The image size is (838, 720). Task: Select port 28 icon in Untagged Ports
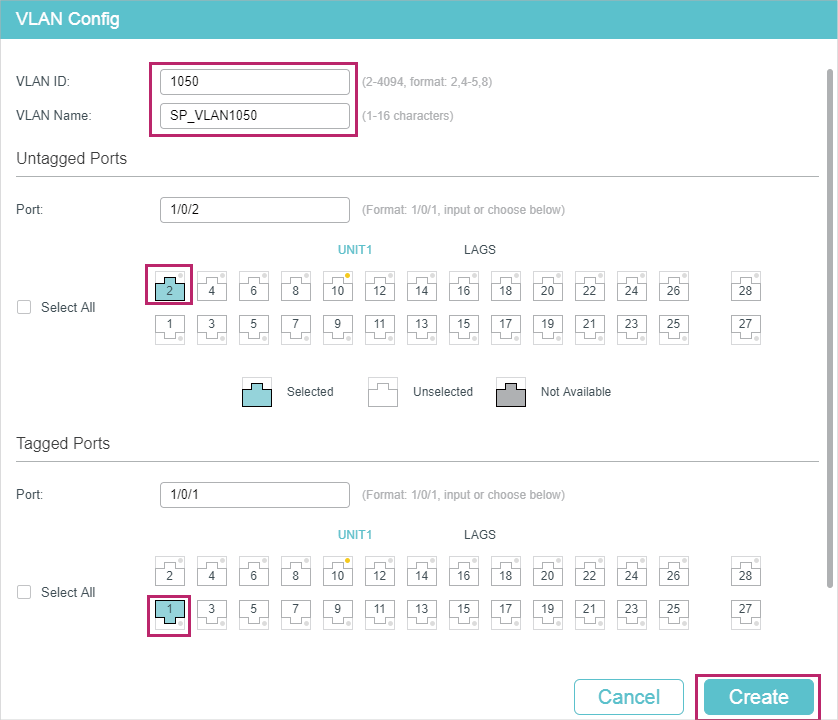click(x=746, y=287)
